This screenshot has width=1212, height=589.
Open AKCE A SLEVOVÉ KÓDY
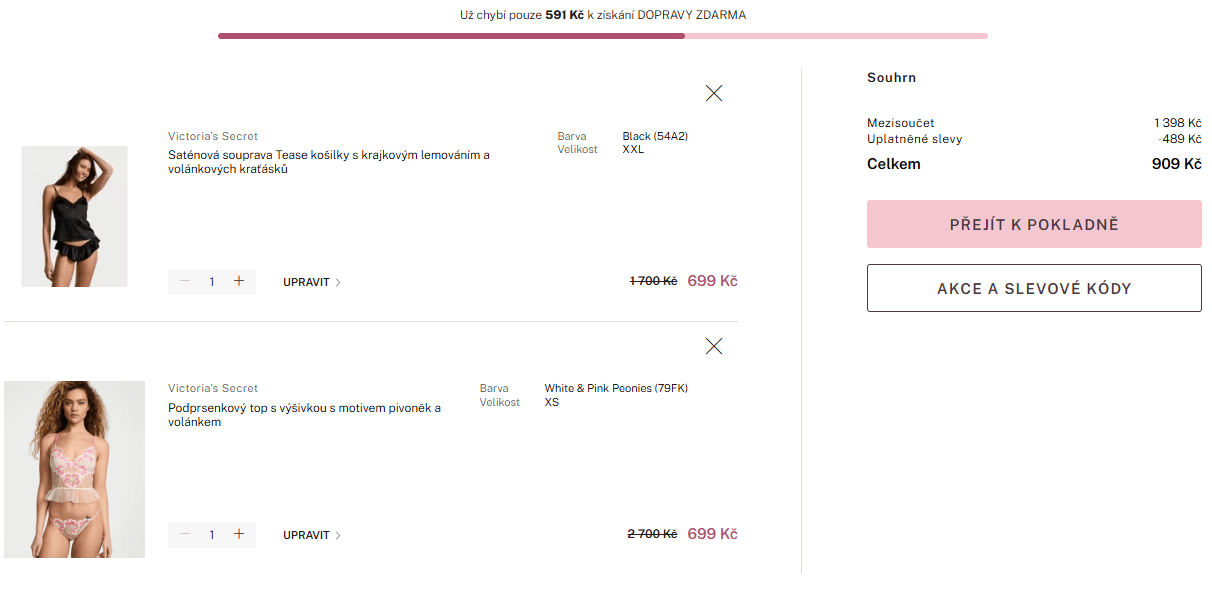coord(1034,288)
